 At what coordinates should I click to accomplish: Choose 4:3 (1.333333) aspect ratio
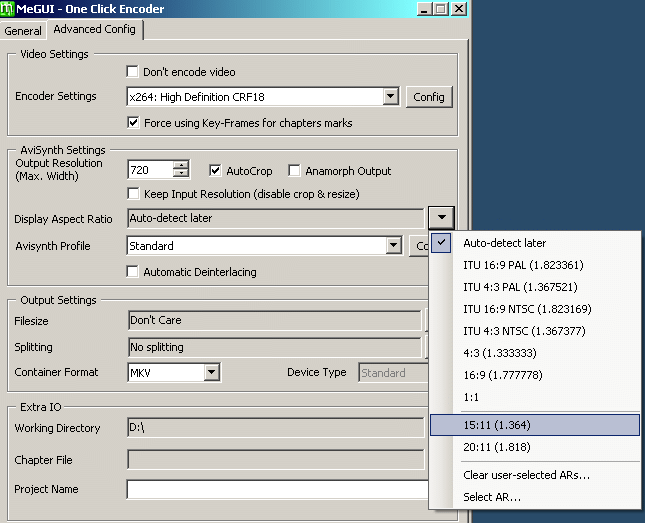[x=534, y=353]
